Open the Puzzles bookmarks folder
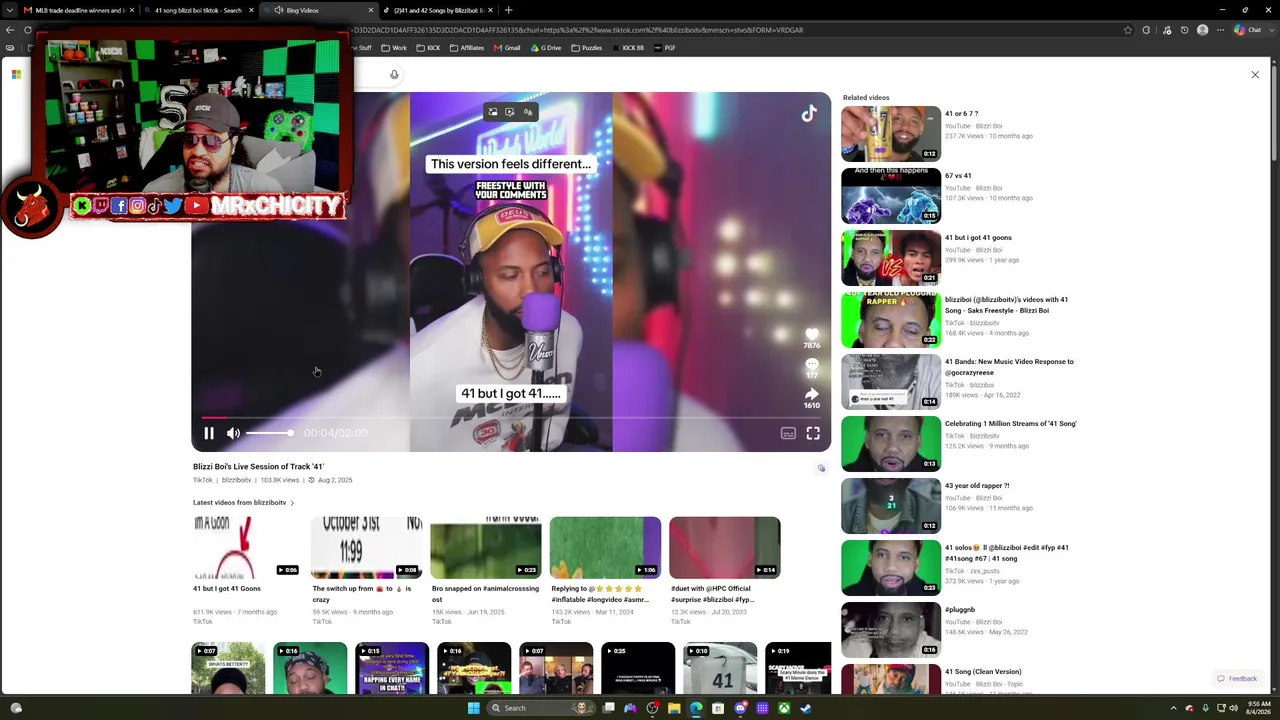The height and width of the screenshot is (720, 1280). coord(587,48)
